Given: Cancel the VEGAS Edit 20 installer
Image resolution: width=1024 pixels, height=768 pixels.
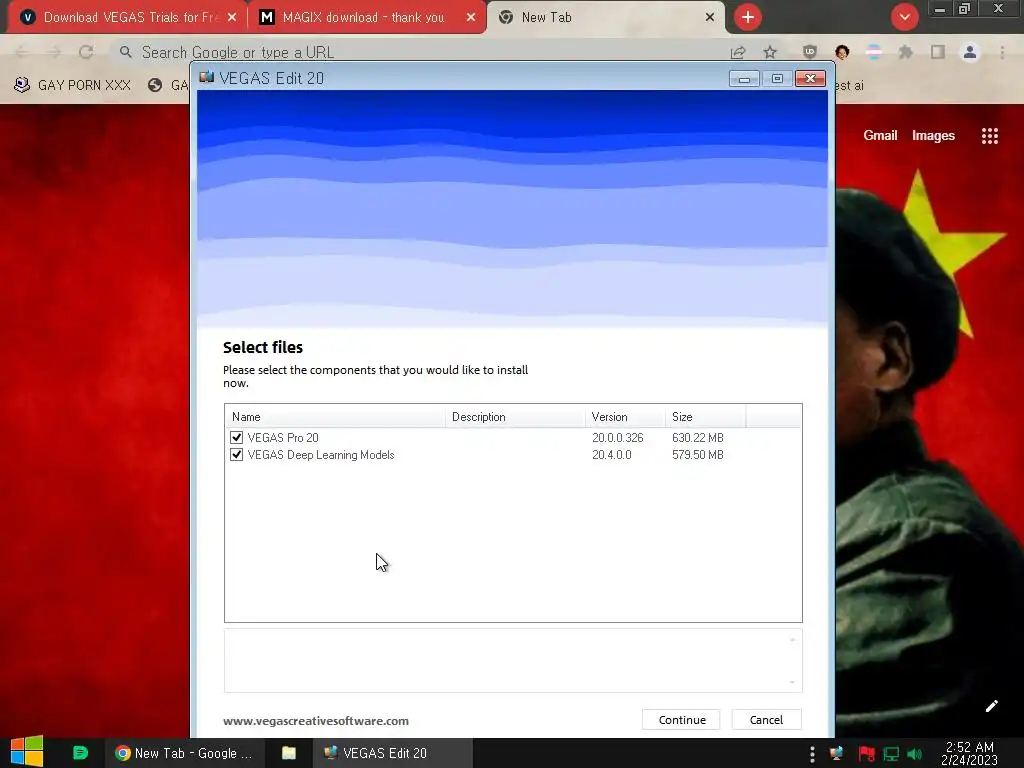Looking at the screenshot, I should pos(766,720).
